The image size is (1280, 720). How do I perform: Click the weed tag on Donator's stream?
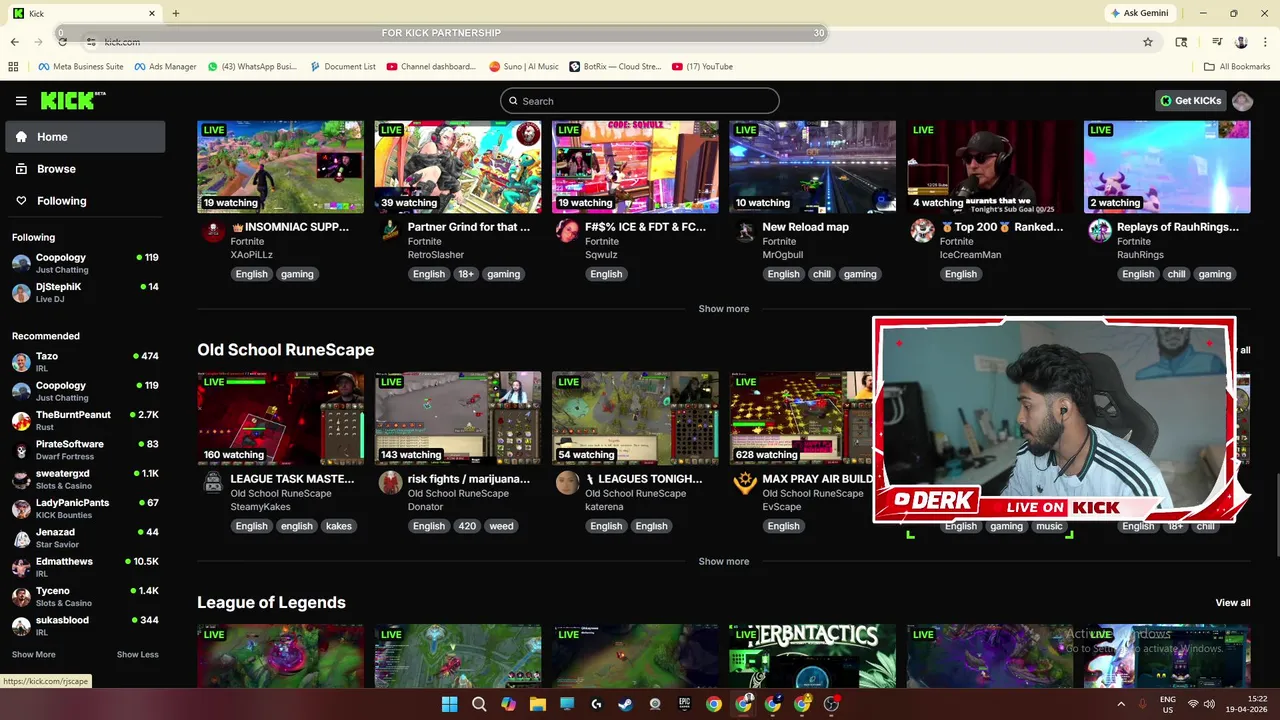(x=501, y=526)
